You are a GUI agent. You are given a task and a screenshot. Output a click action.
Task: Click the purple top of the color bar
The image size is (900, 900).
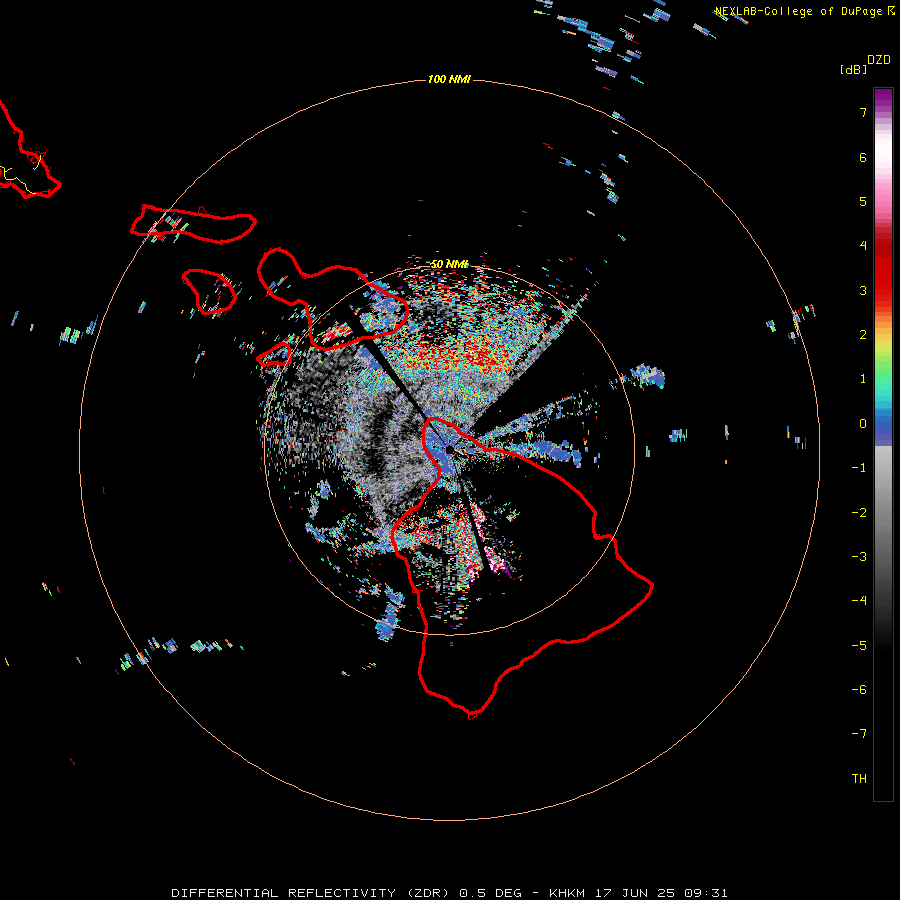tap(883, 96)
